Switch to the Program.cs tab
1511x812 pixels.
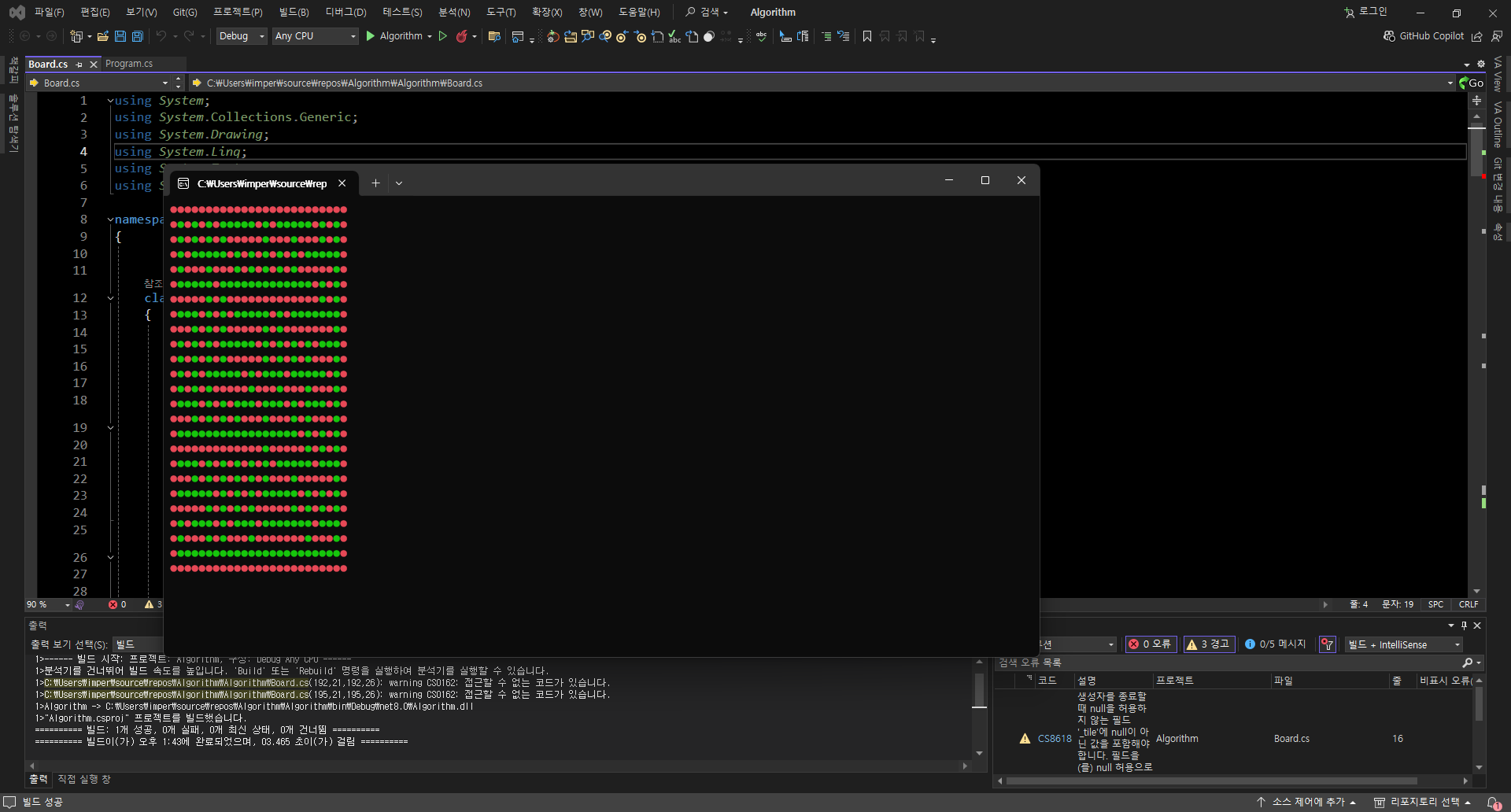129,64
